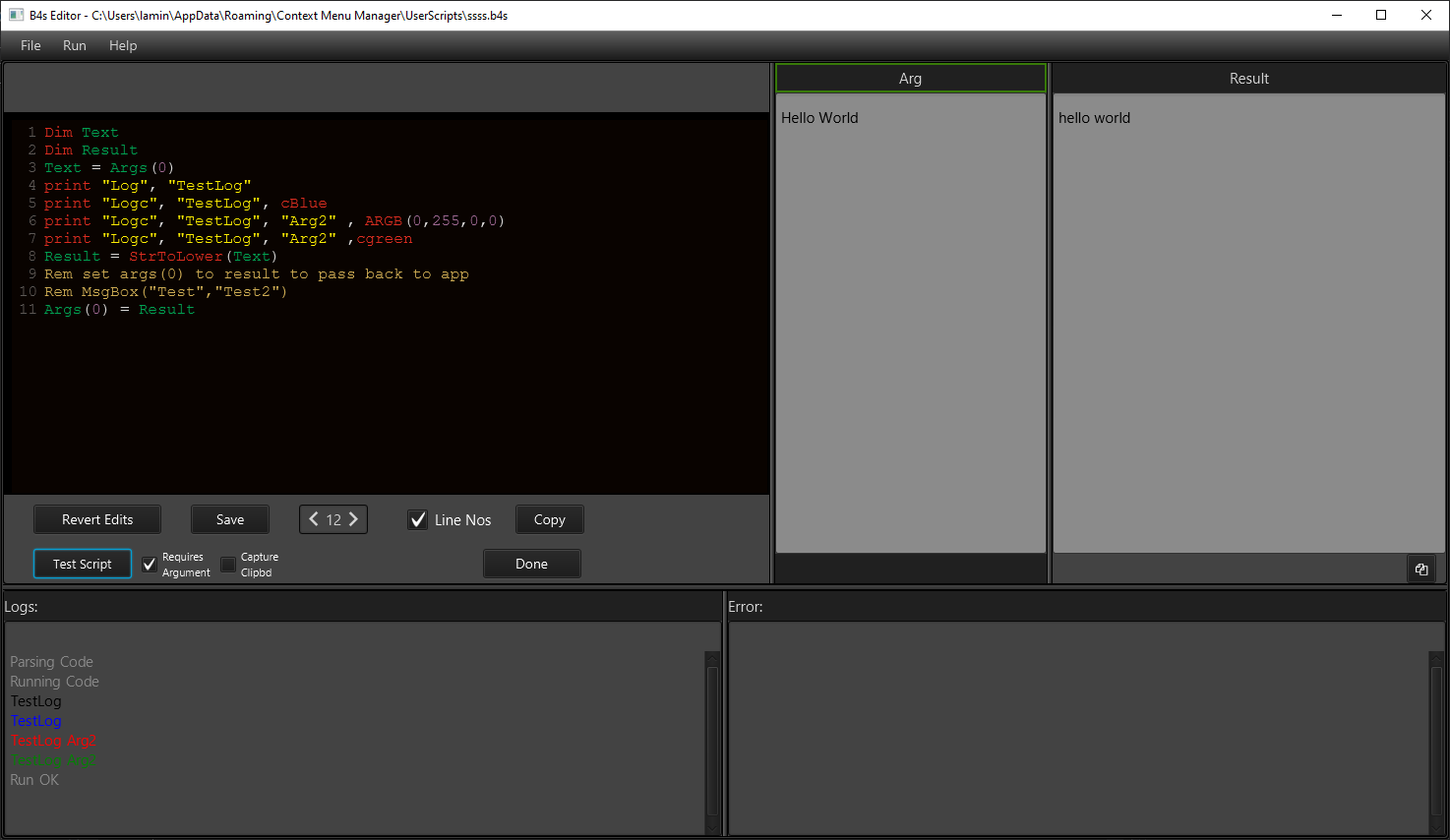Copy result using the clipboard icon

[1421, 569]
